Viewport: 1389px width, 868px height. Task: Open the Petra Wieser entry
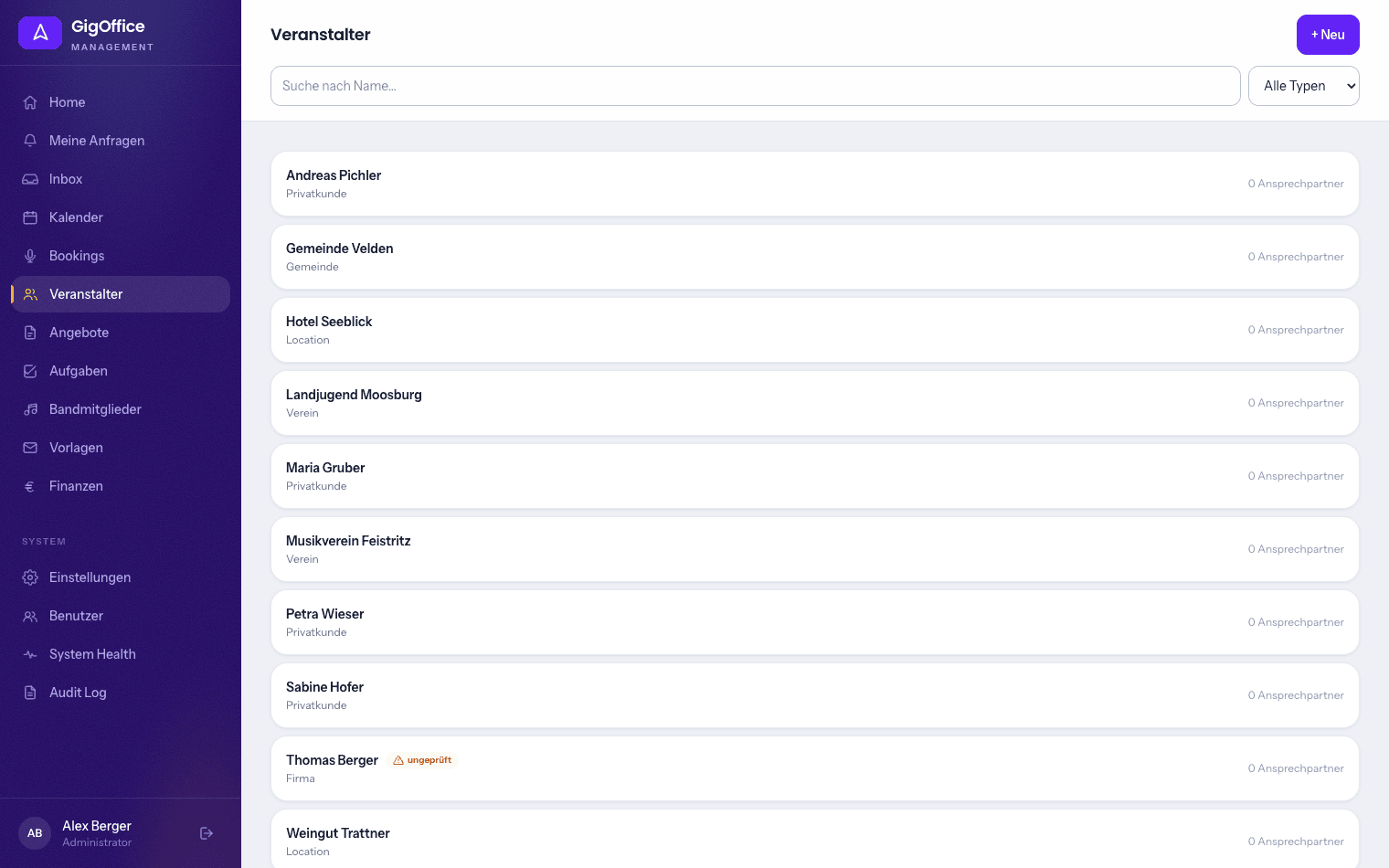click(815, 622)
